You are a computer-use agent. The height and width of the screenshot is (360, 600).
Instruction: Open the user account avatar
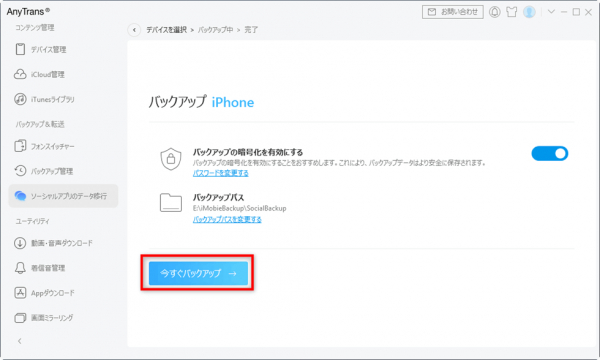(529, 12)
